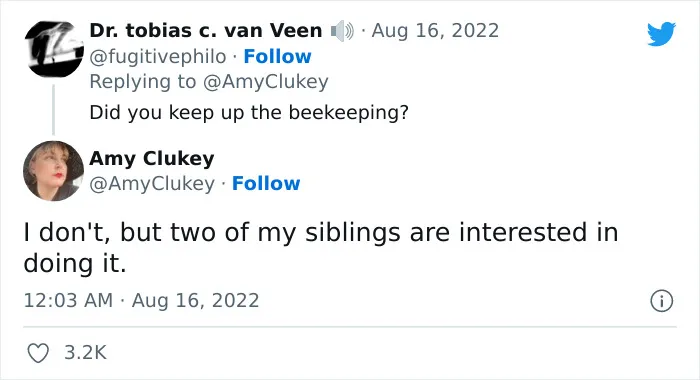Viewport: 700px width, 380px height.
Task: Select the beekeeping question tweet text
Action: tap(249, 113)
